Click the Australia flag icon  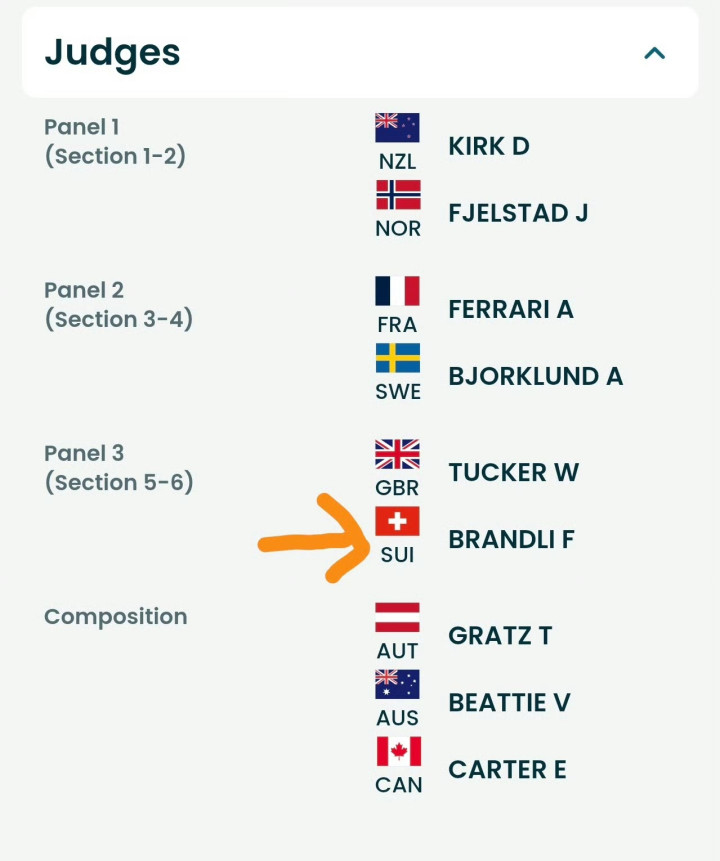(x=397, y=684)
